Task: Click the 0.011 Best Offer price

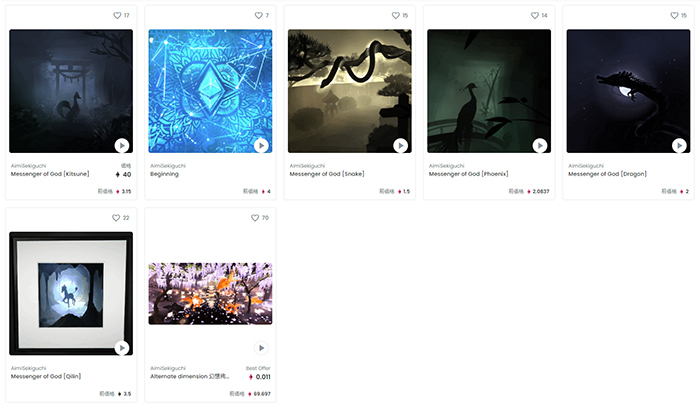Action: point(260,377)
